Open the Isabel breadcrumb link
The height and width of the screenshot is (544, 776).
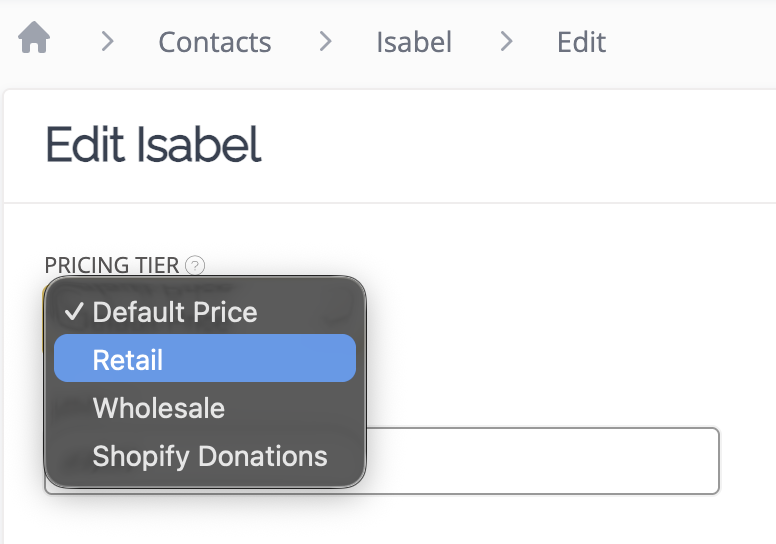pos(414,42)
